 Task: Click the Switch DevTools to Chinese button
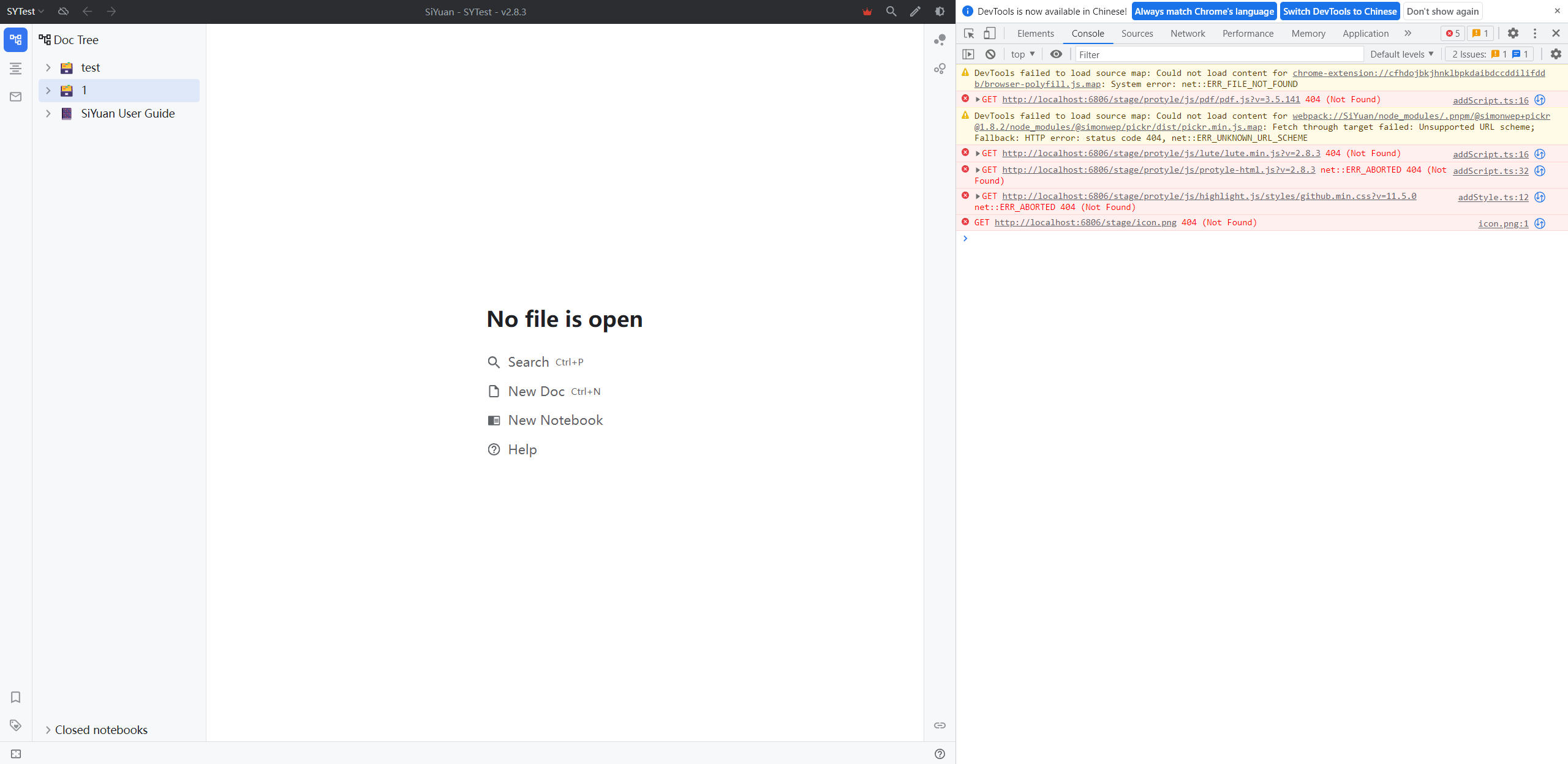point(1340,11)
